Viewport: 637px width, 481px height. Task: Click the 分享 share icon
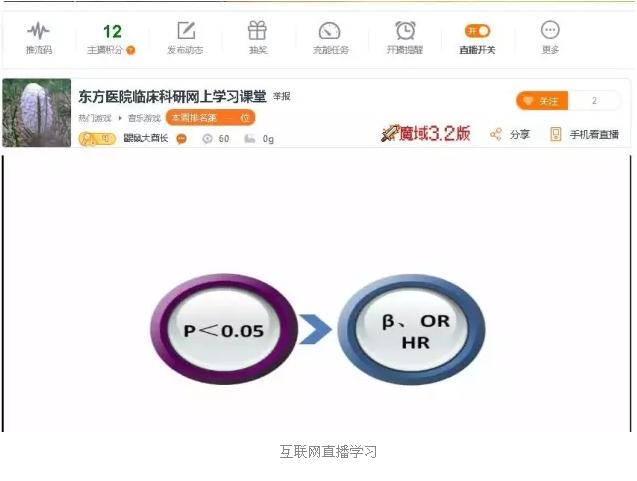(x=496, y=134)
